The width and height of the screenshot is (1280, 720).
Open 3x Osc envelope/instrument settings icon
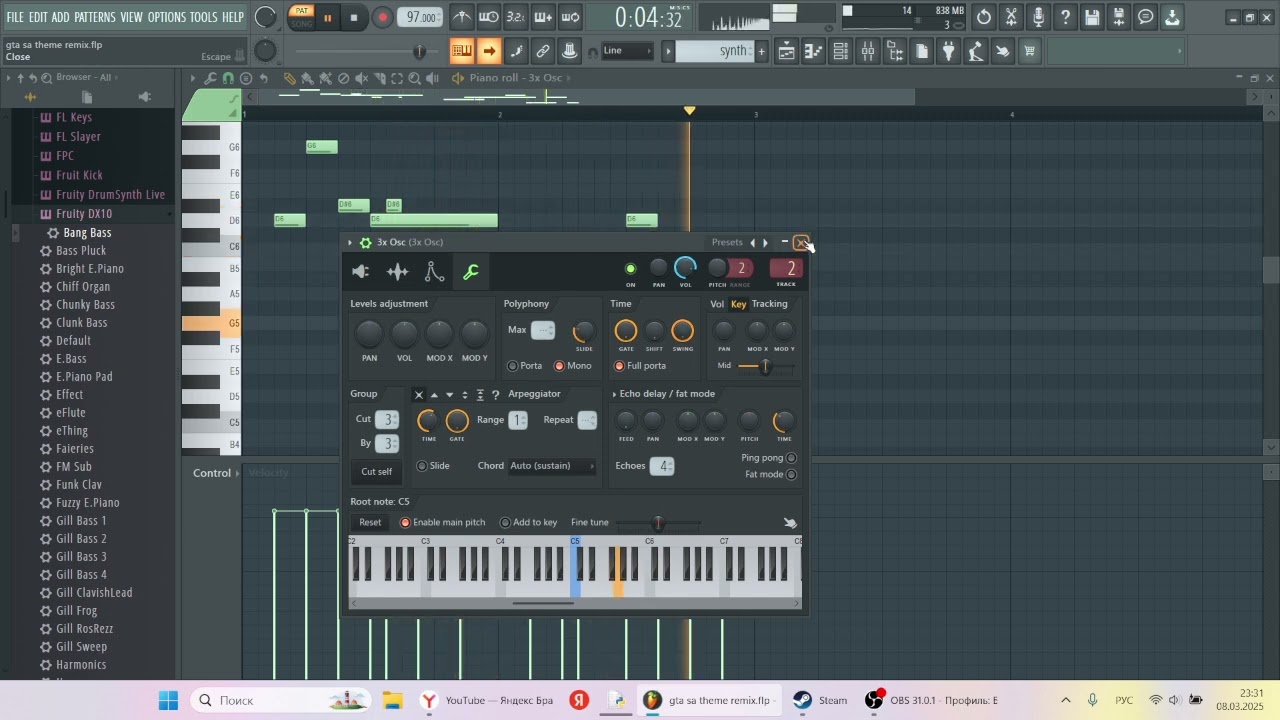(434, 271)
